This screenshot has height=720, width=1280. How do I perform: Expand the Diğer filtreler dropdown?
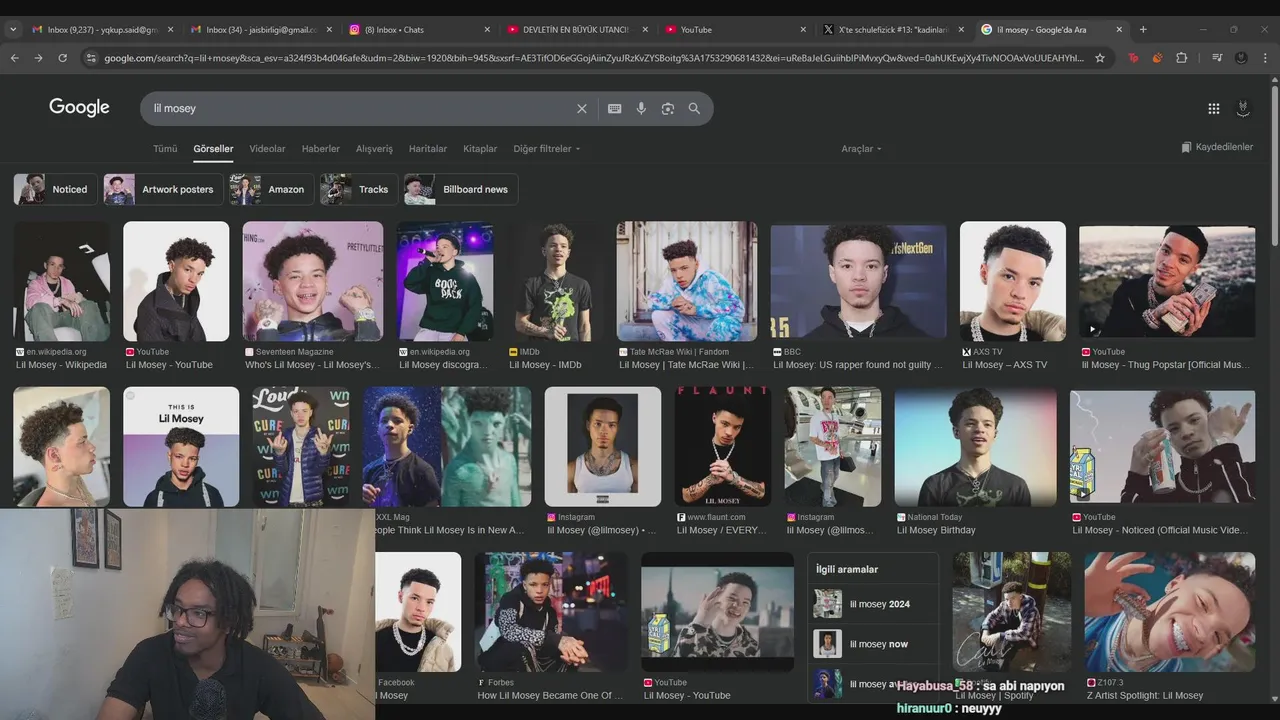pyautogui.click(x=546, y=149)
